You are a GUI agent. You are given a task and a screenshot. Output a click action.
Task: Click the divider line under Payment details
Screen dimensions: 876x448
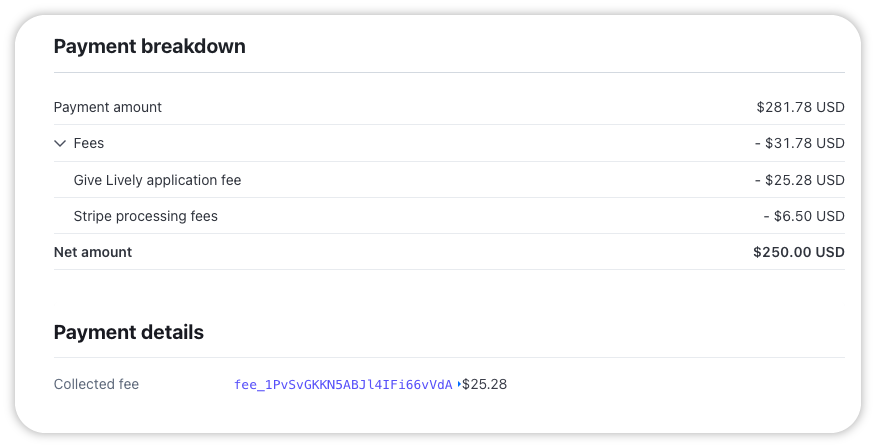(449, 358)
